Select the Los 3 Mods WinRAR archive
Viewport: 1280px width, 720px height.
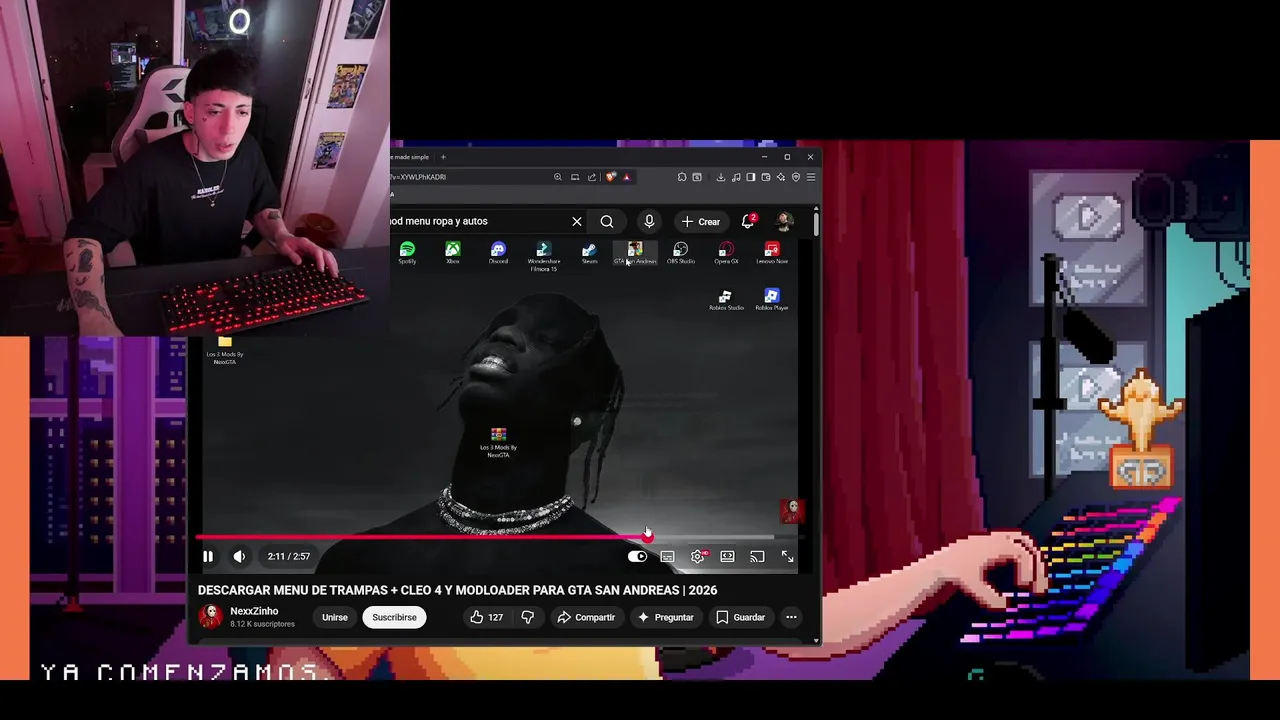498,442
